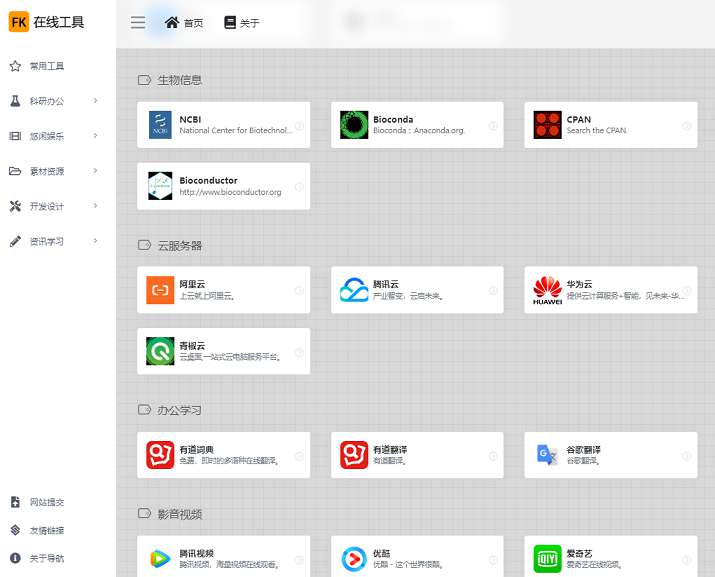Click the Bioconductor logo icon
The width and height of the screenshot is (715, 577).
[x=160, y=186]
